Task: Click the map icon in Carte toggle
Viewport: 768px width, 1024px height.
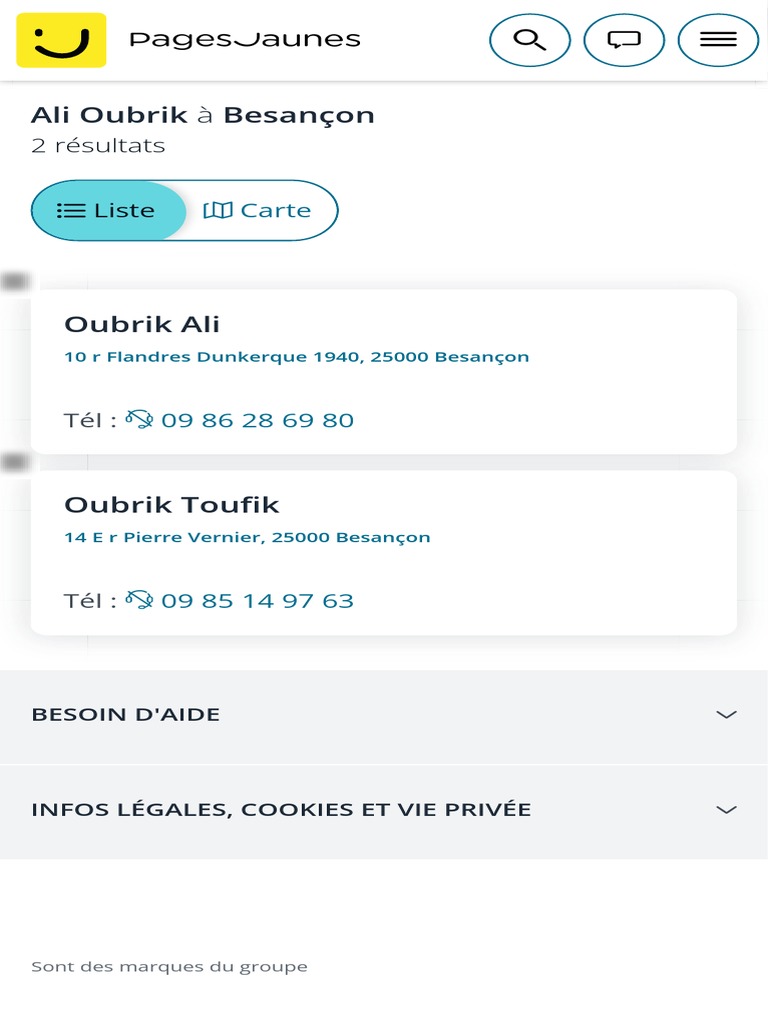Action: (217, 211)
